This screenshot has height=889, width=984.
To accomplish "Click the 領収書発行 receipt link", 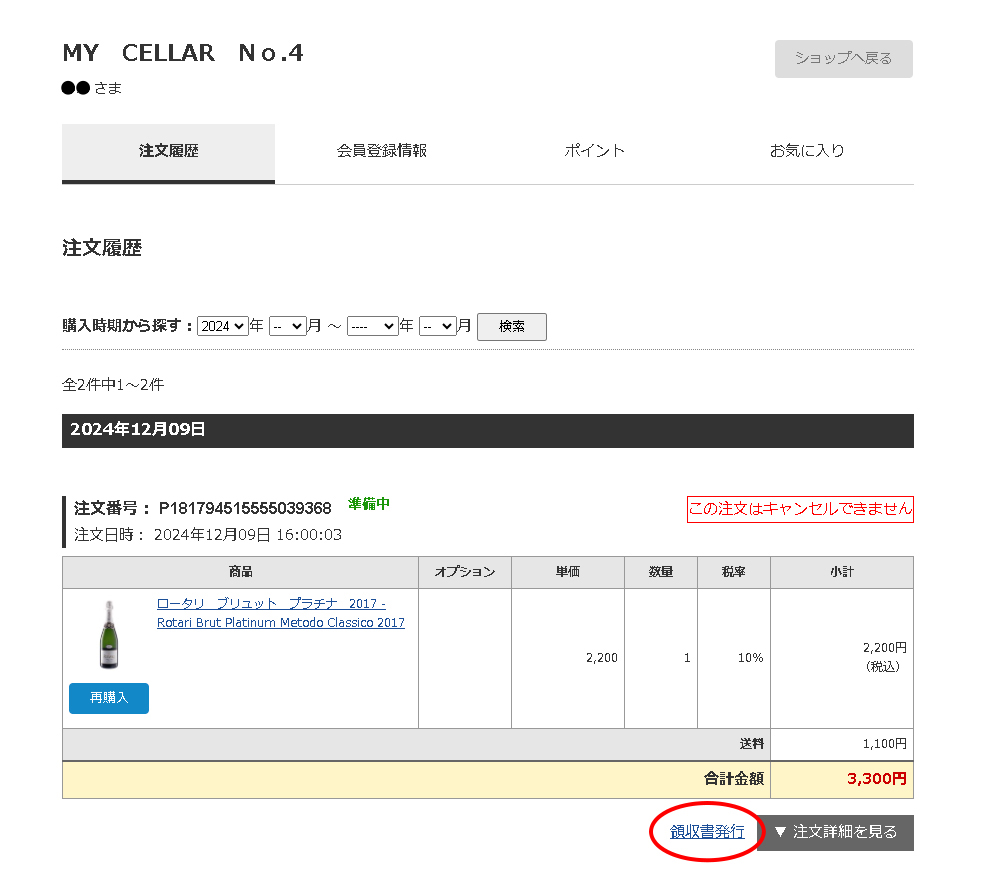I will click(707, 832).
